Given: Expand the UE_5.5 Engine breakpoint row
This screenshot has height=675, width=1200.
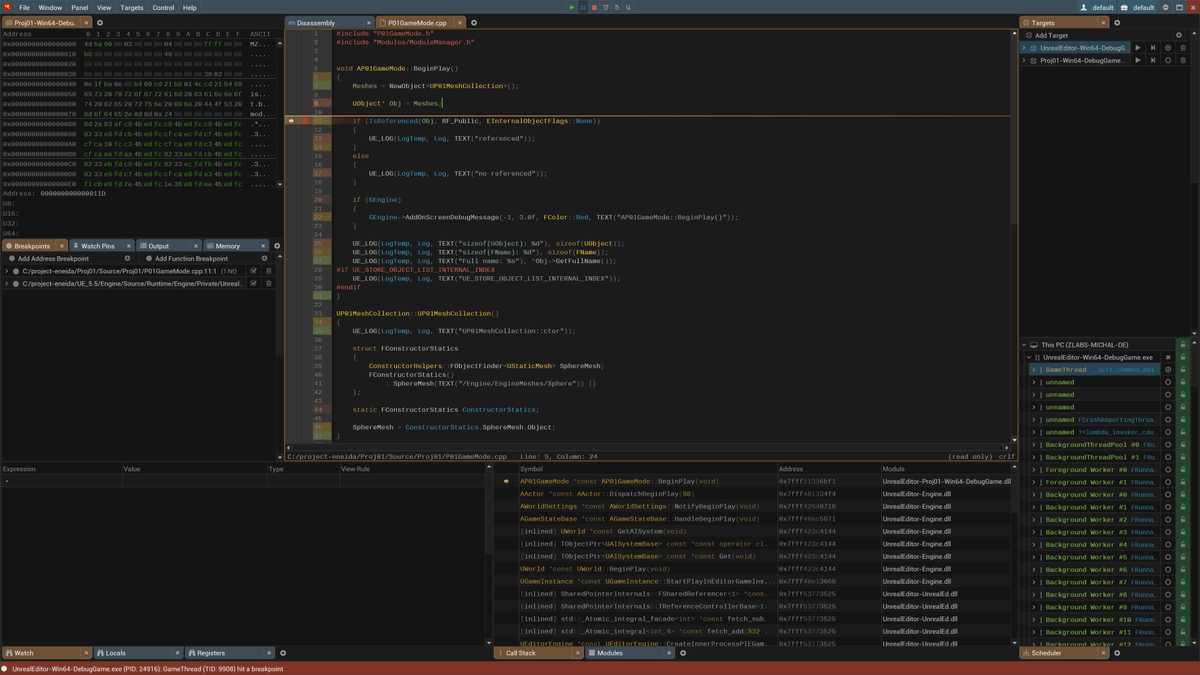Looking at the screenshot, I should [7, 283].
